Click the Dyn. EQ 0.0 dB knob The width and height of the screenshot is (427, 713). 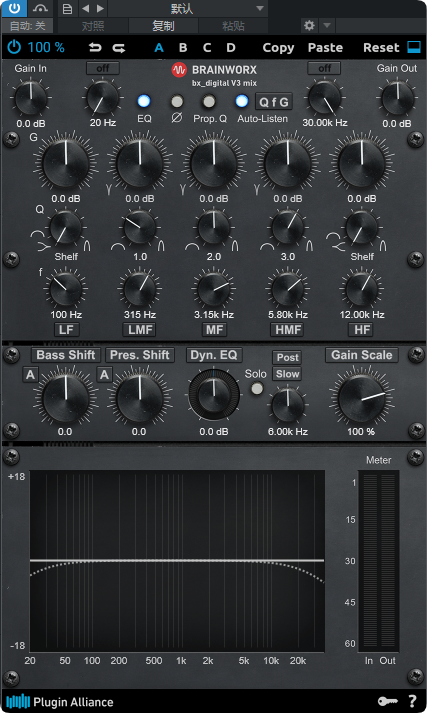pyautogui.click(x=214, y=394)
